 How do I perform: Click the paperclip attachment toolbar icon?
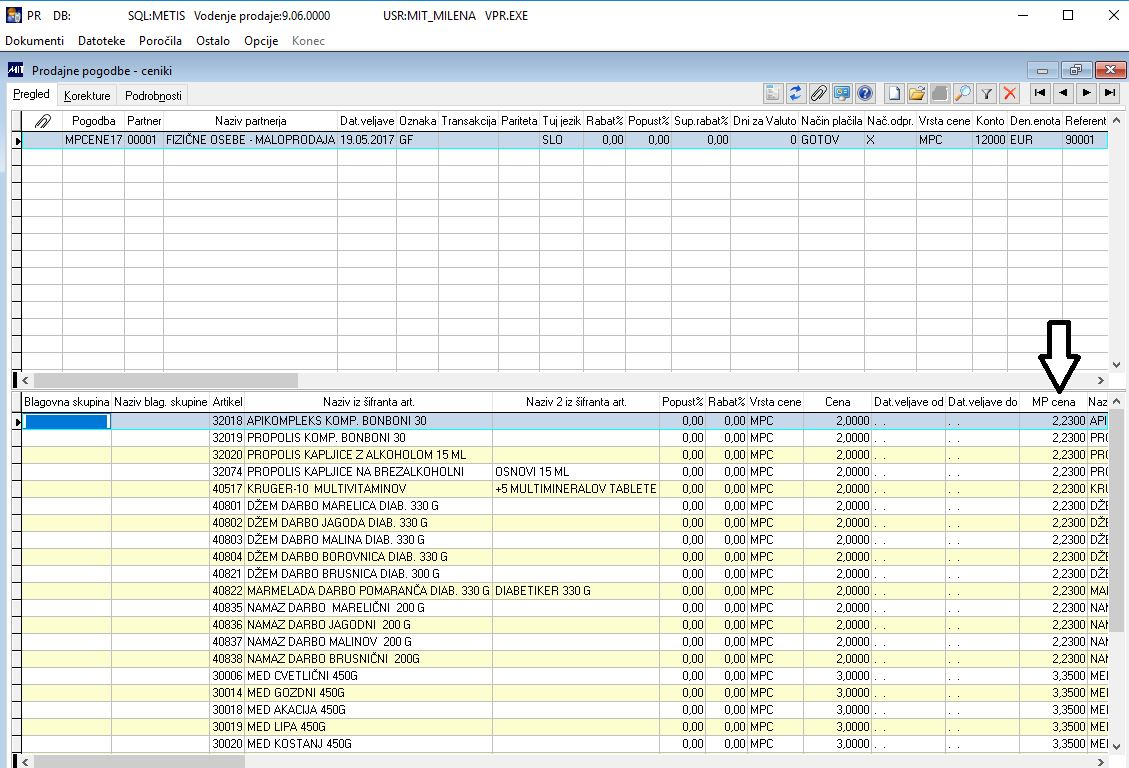819,93
